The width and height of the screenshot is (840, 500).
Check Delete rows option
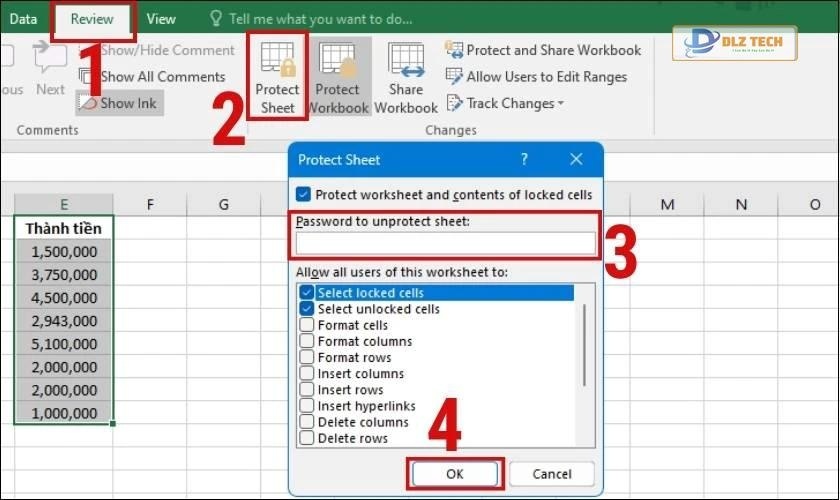[306, 438]
